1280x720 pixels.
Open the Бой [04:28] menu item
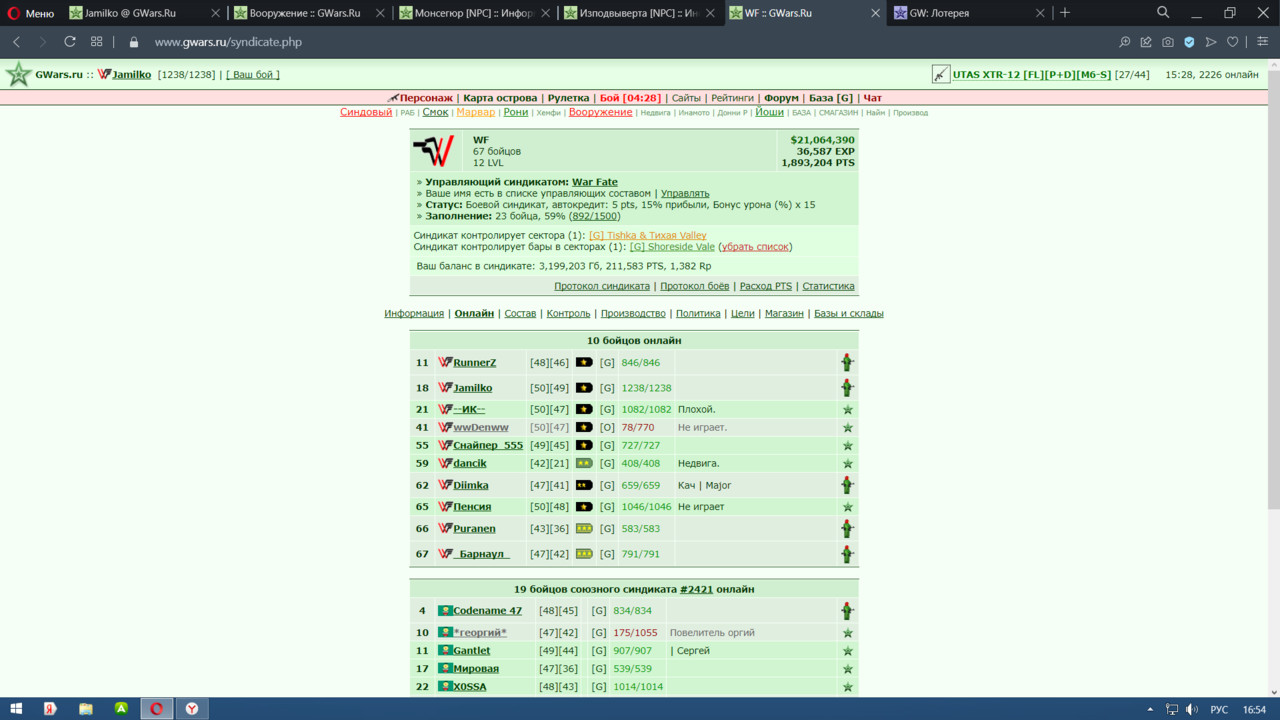630,98
